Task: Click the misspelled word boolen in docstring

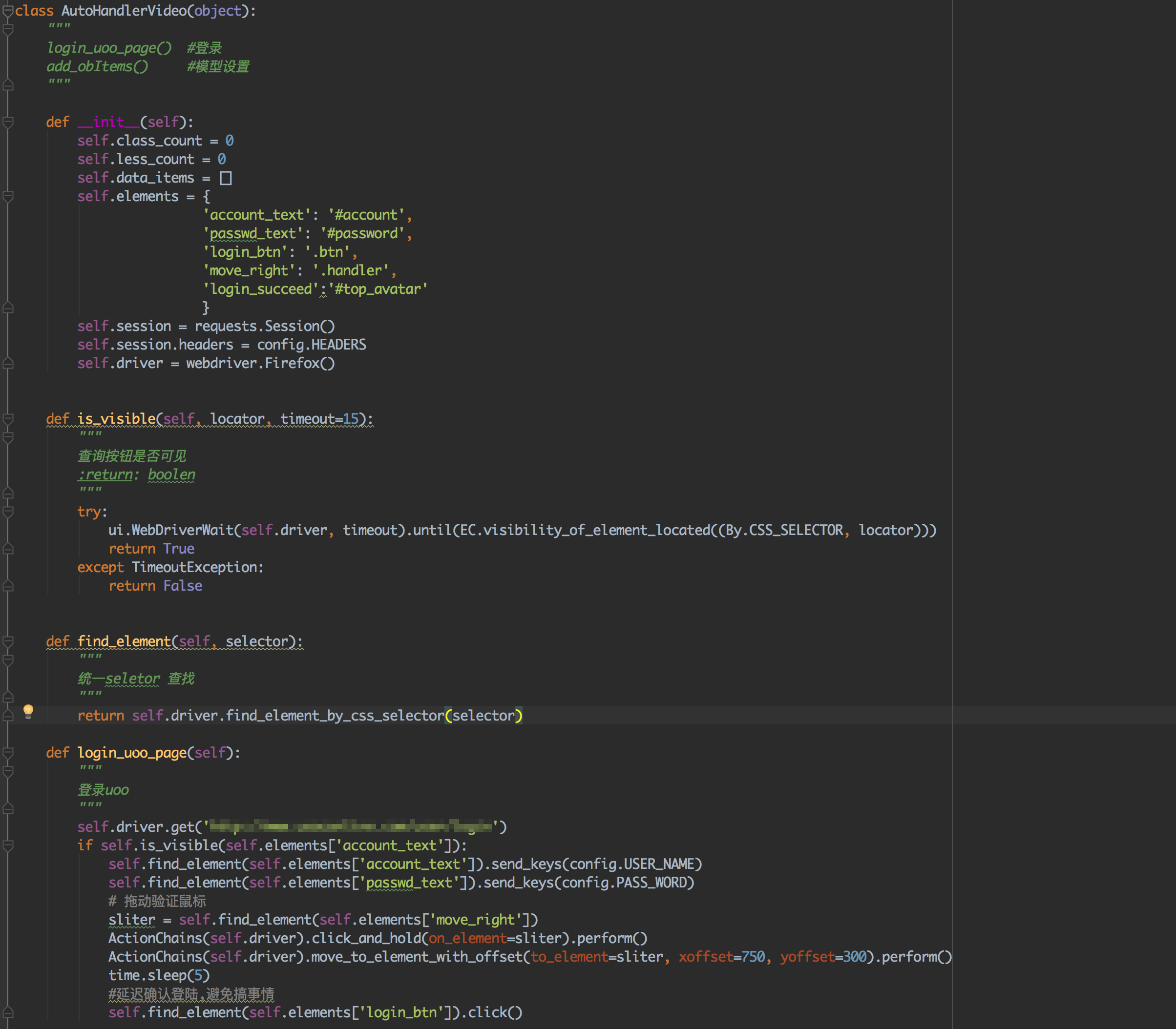Action: click(171, 474)
